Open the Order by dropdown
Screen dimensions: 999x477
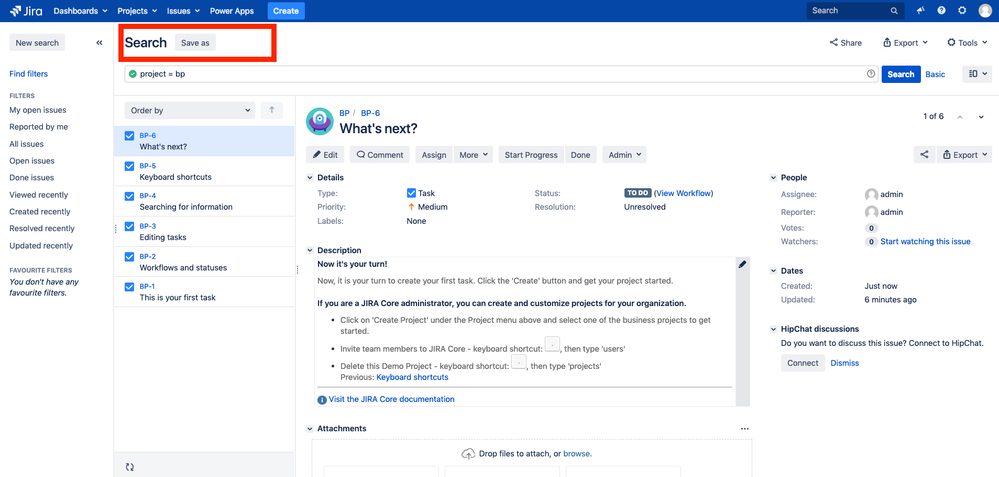point(190,110)
